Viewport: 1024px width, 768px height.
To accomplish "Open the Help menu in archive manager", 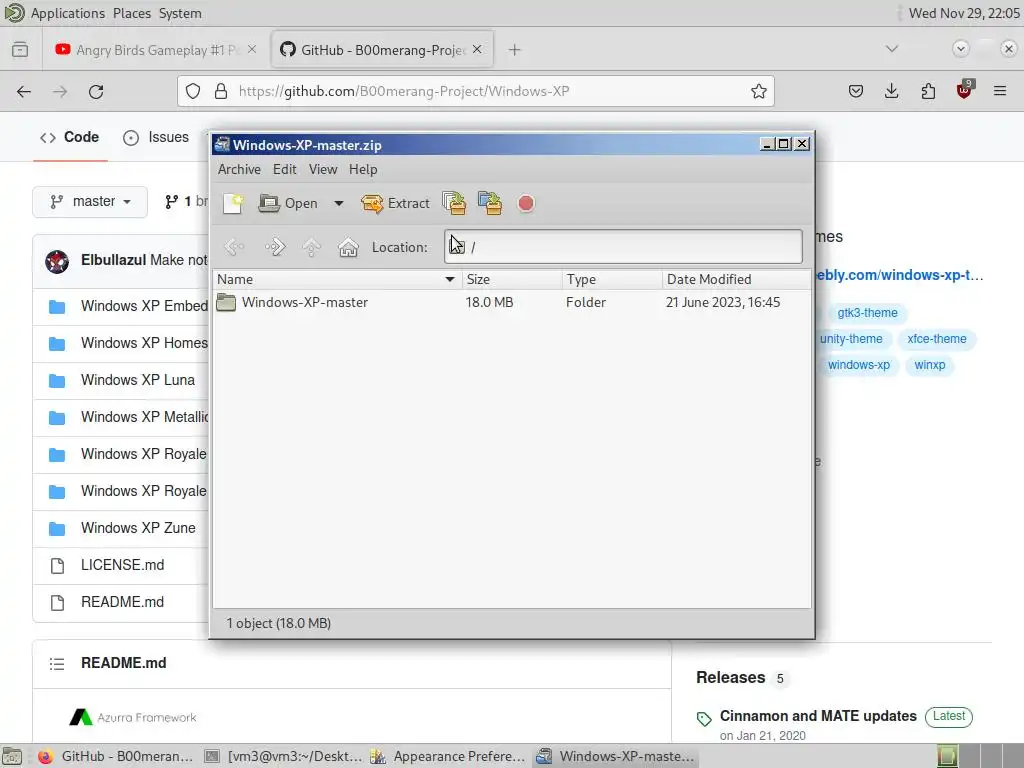I will pyautogui.click(x=363, y=169).
